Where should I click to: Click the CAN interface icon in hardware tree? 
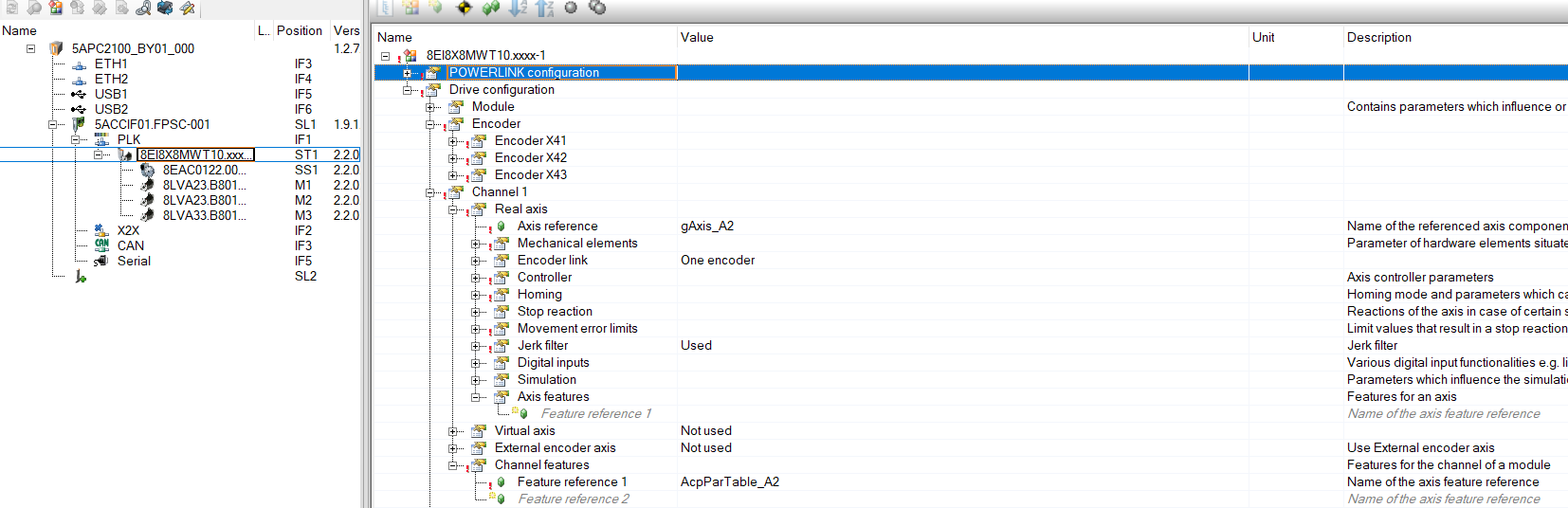coord(101,245)
